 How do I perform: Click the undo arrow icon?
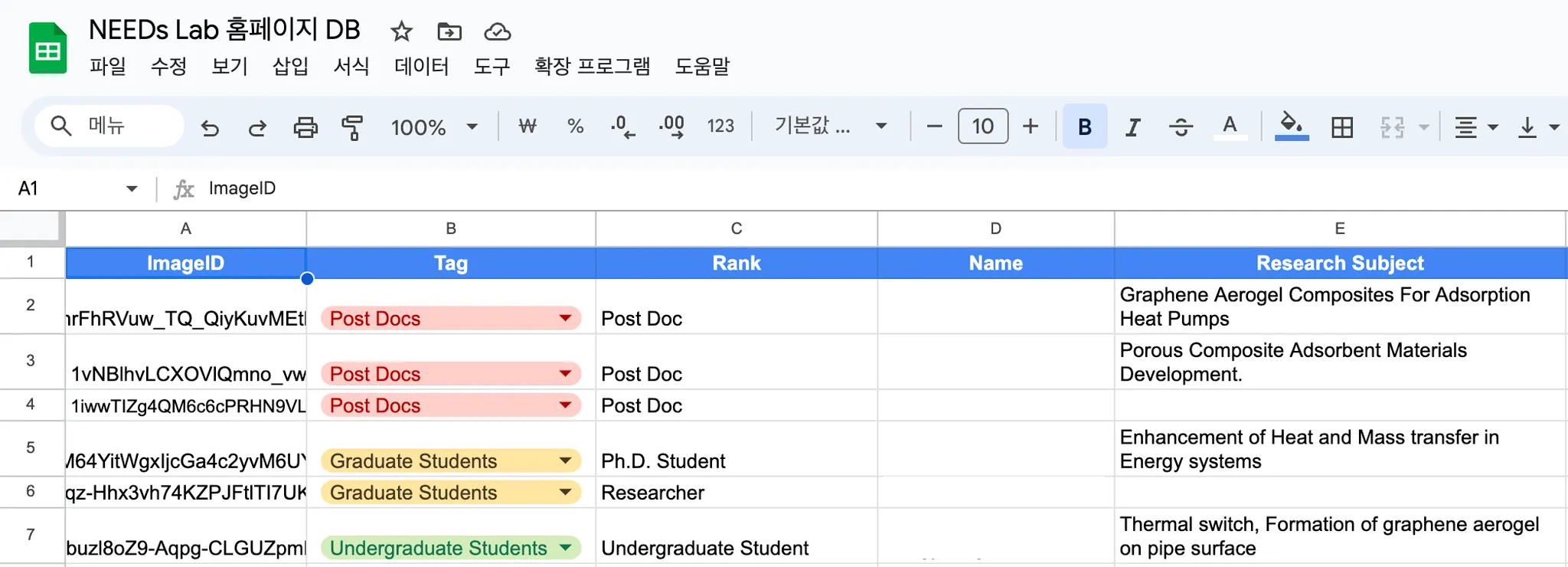210,127
